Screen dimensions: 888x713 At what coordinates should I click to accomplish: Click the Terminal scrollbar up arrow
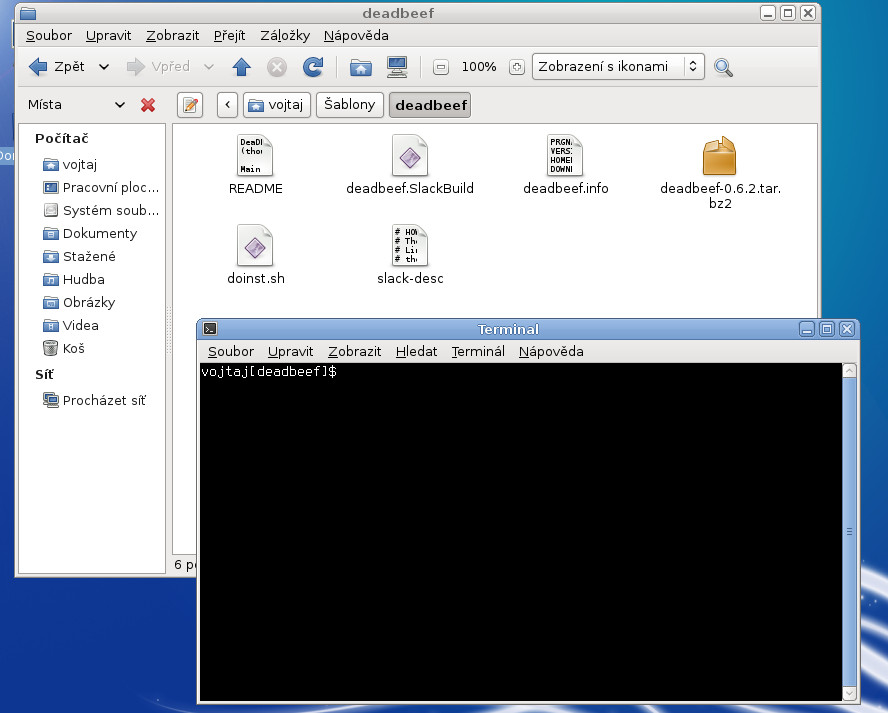tap(849, 371)
